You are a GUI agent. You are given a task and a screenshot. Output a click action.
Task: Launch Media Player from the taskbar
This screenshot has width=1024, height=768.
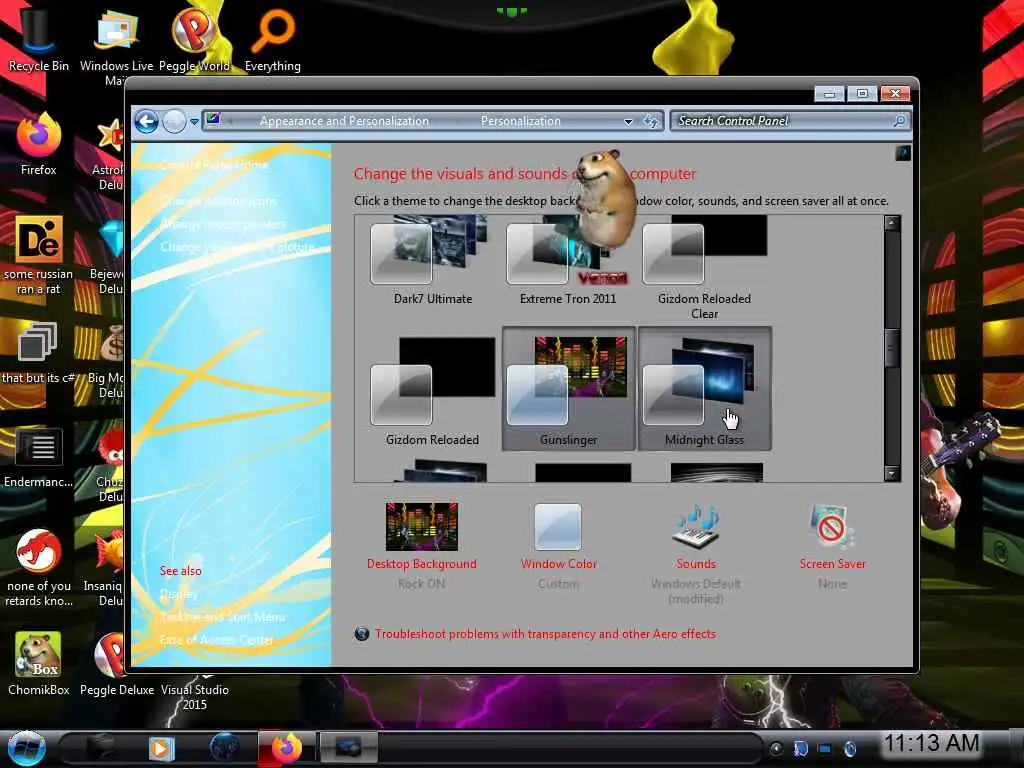pos(161,748)
